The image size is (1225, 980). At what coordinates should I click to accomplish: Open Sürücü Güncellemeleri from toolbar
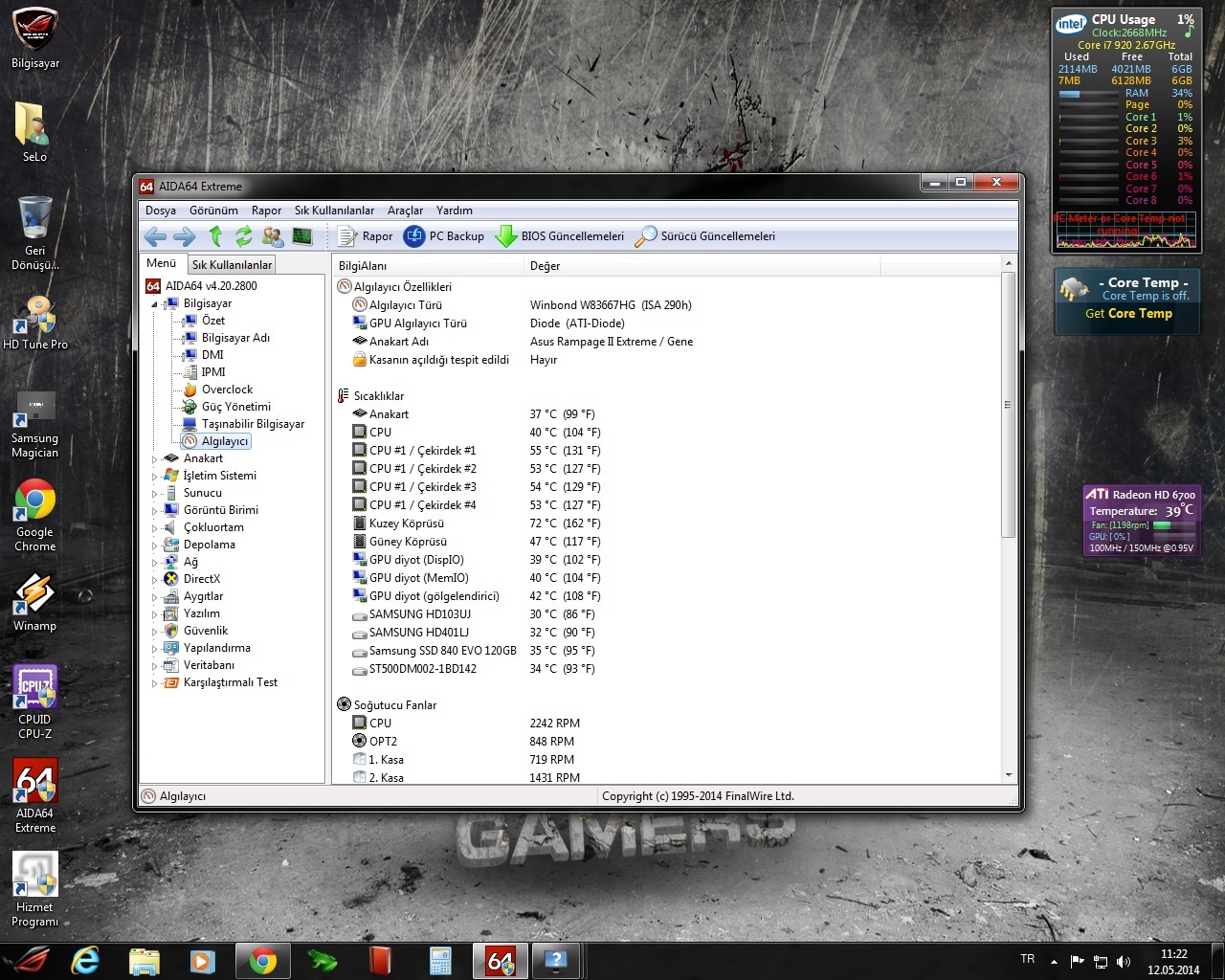[x=705, y=236]
